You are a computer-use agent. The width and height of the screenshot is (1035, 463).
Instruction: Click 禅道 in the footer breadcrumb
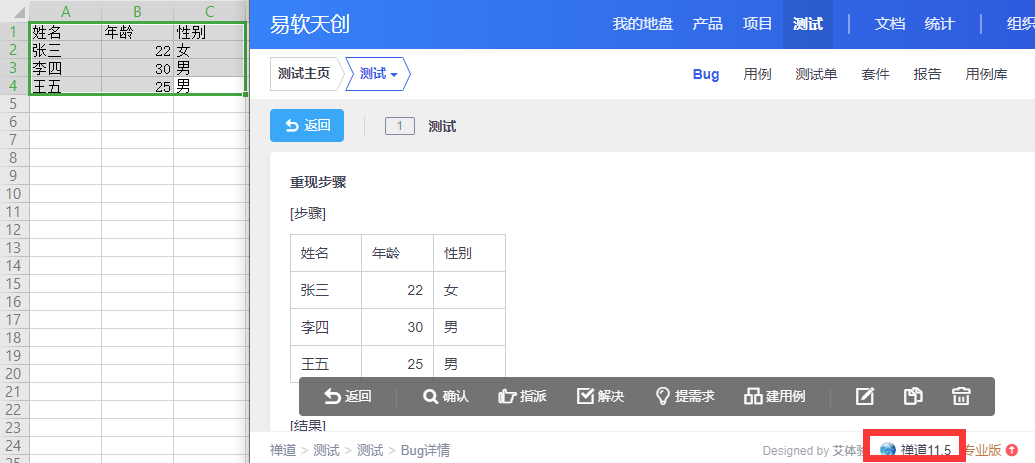point(283,450)
